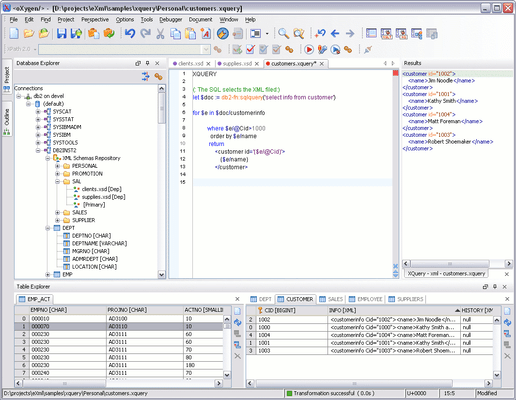Toggle pin on Table Explorer panel
Image resolution: width=516 pixels, height=400 pixels.
(x=495, y=287)
